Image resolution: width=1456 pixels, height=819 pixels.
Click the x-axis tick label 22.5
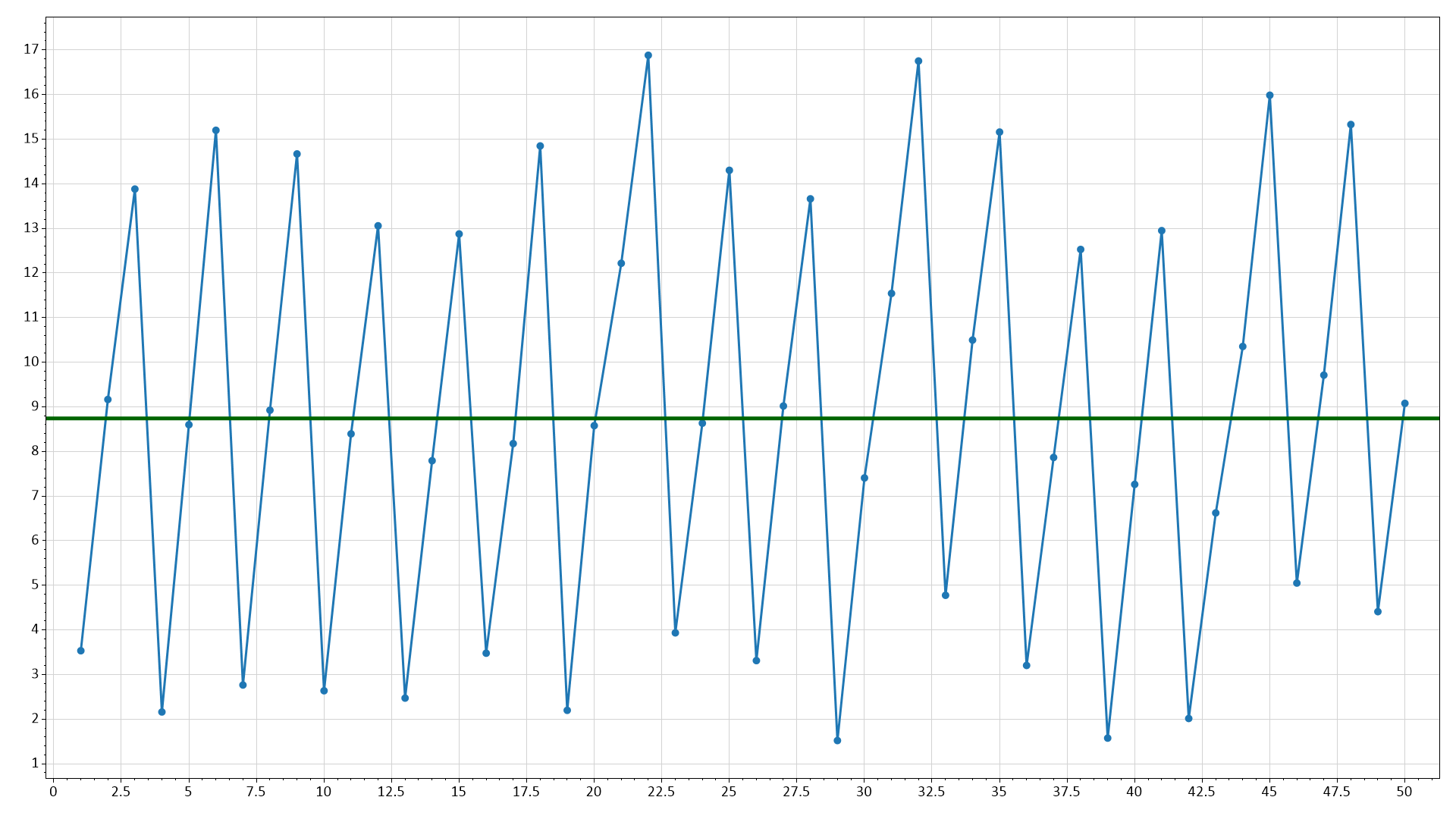click(x=661, y=792)
